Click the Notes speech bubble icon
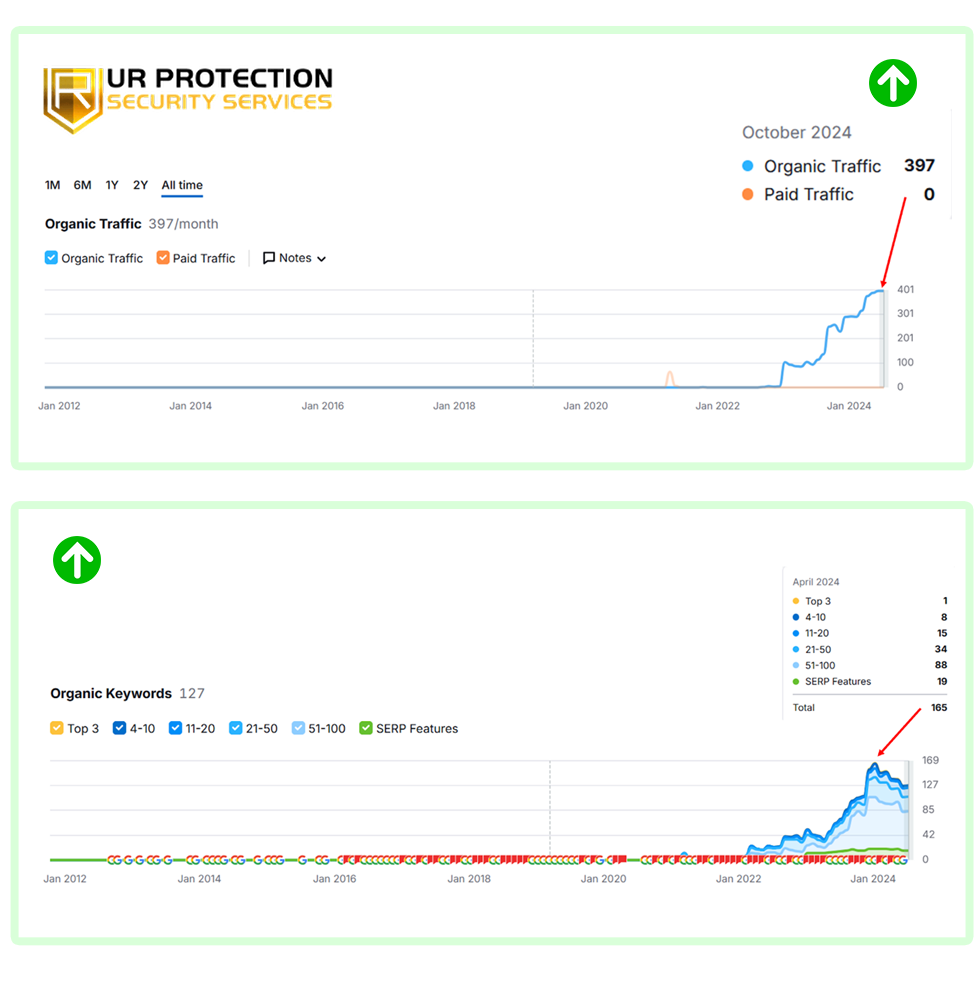This screenshot has width=979, height=1000. (x=269, y=258)
